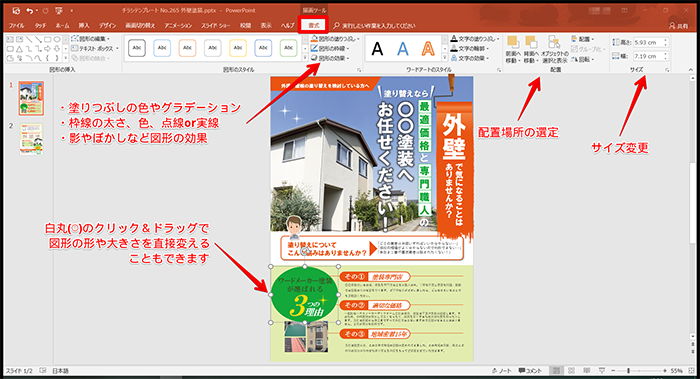Open 文字の塗りつぶし text fill menu

pyautogui.click(x=475, y=39)
